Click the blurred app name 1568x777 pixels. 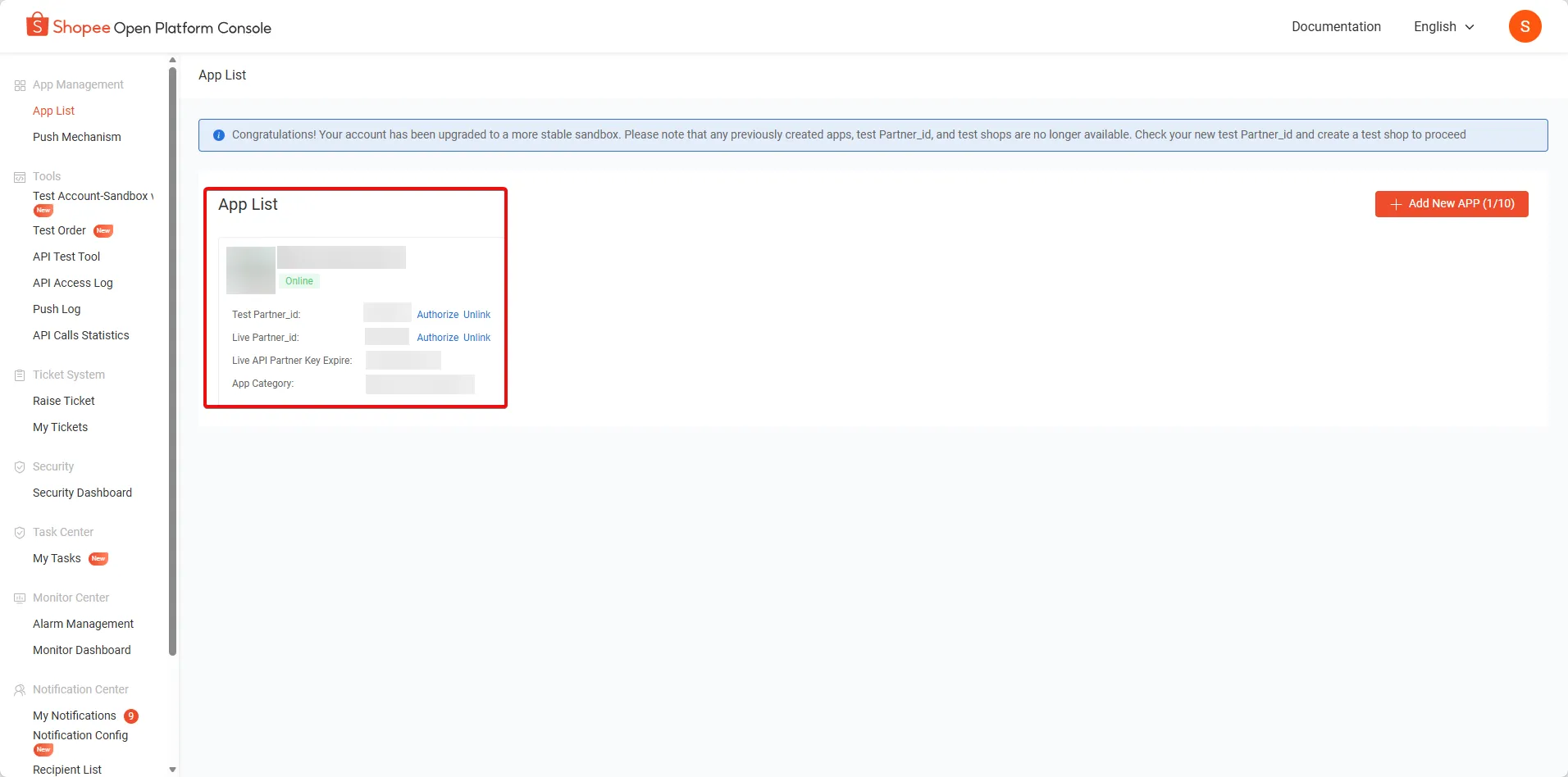tap(341, 257)
